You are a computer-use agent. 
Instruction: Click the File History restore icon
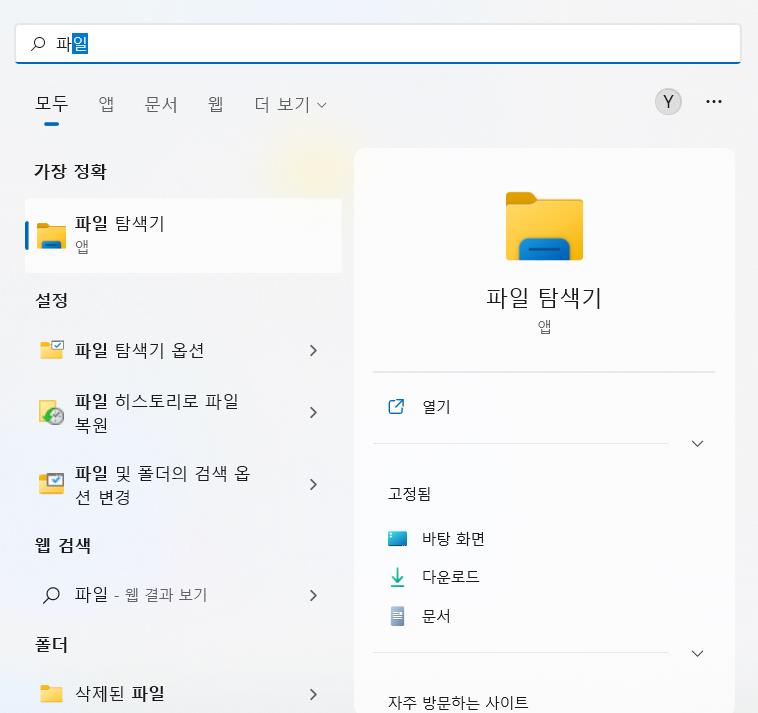pyautogui.click(x=51, y=412)
